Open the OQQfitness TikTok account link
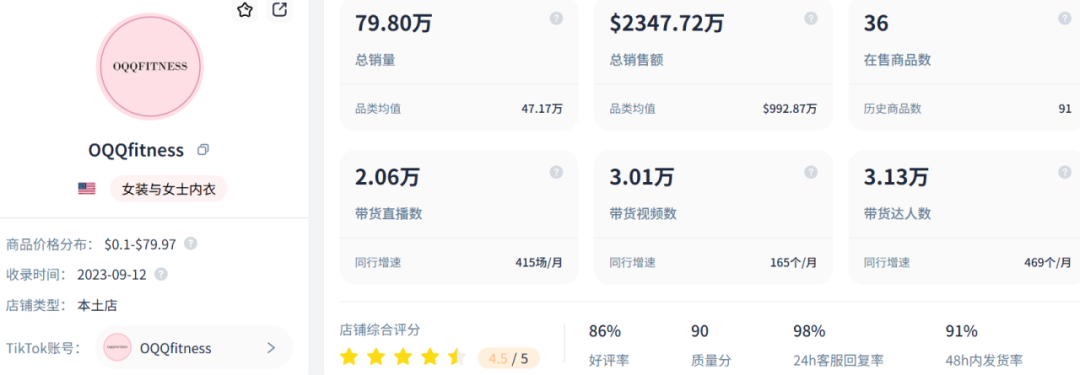The height and width of the screenshot is (375, 1080). click(x=194, y=347)
